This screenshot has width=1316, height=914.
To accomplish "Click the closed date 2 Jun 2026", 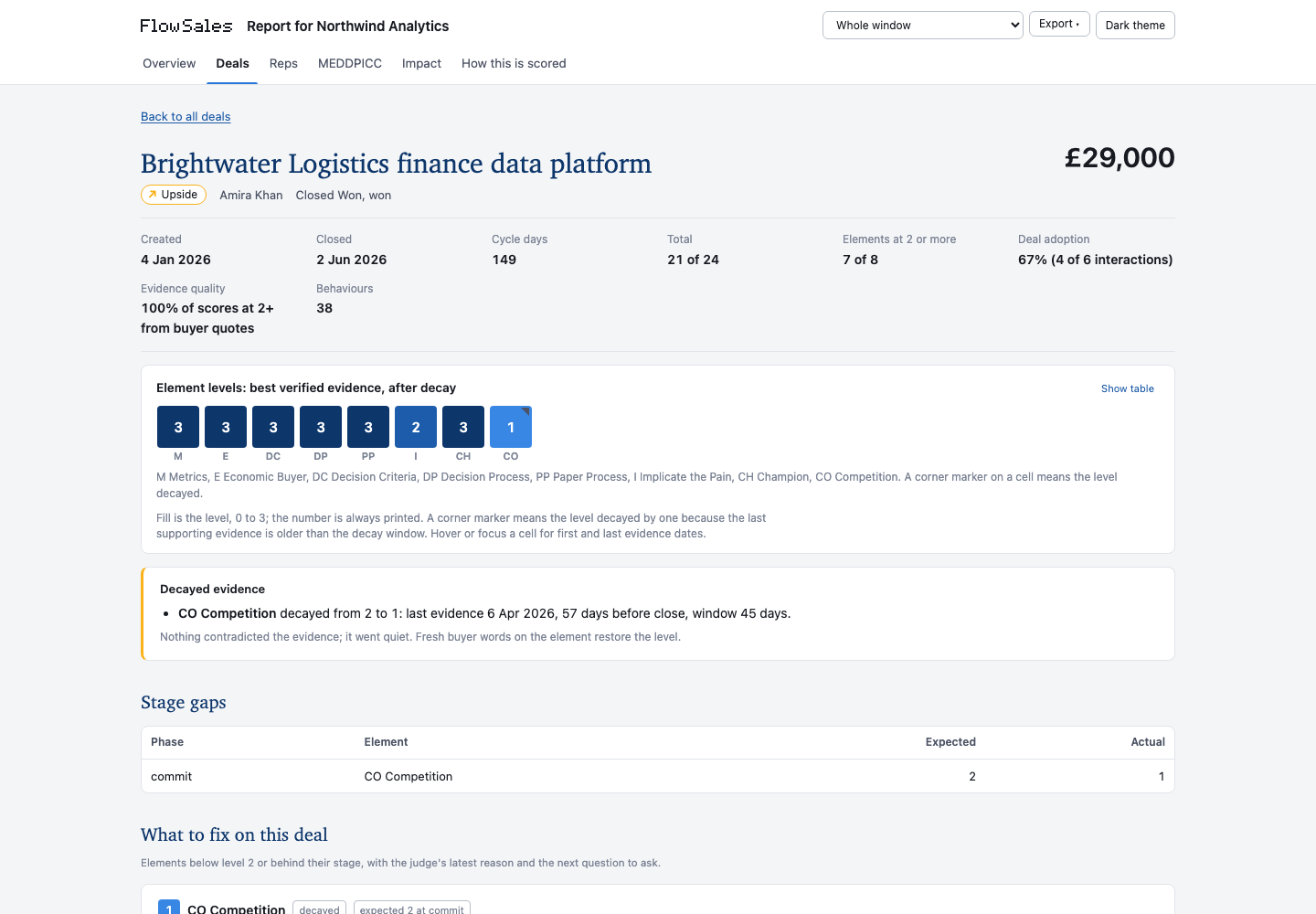I will pyautogui.click(x=351, y=260).
